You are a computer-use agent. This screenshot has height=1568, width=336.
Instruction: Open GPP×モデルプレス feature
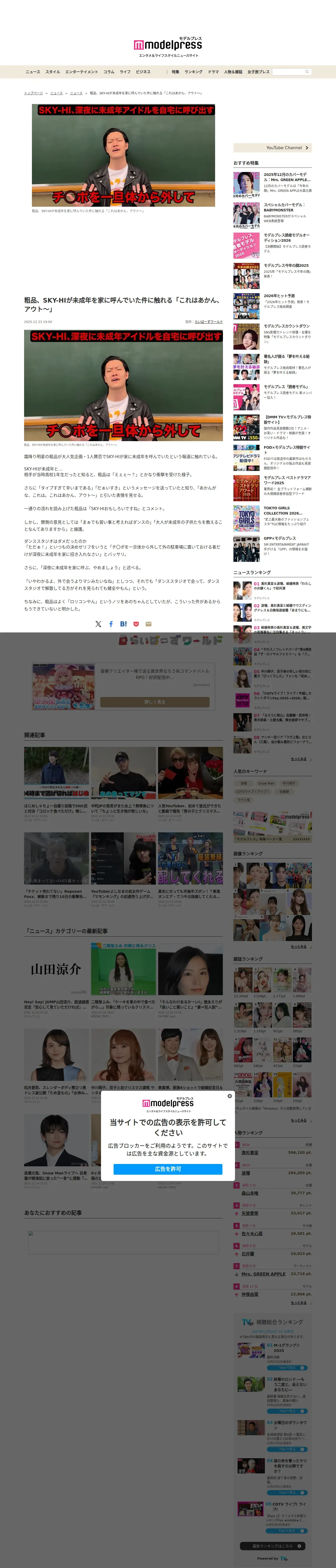click(273, 549)
